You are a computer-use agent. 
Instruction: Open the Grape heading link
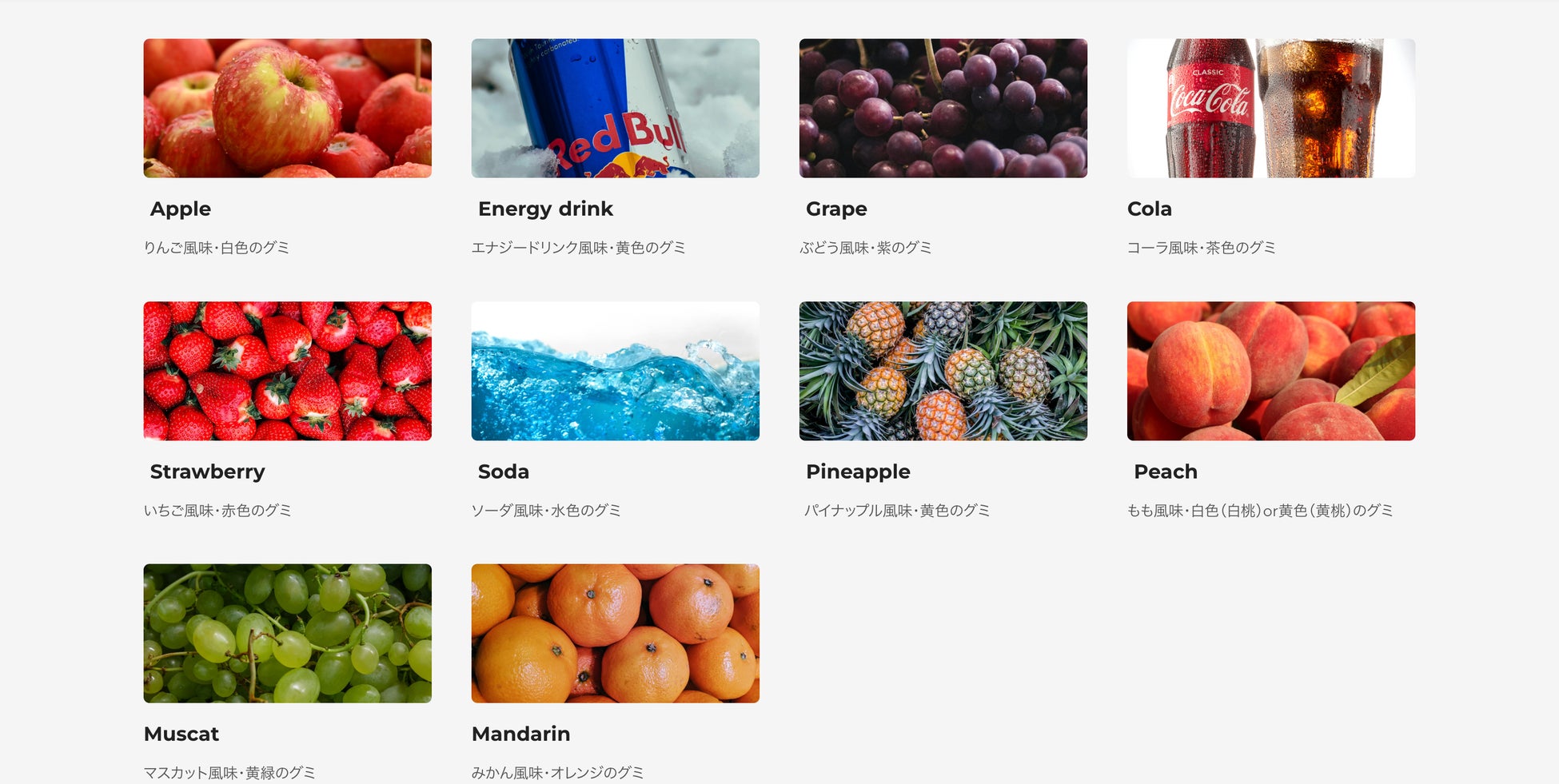tap(836, 209)
